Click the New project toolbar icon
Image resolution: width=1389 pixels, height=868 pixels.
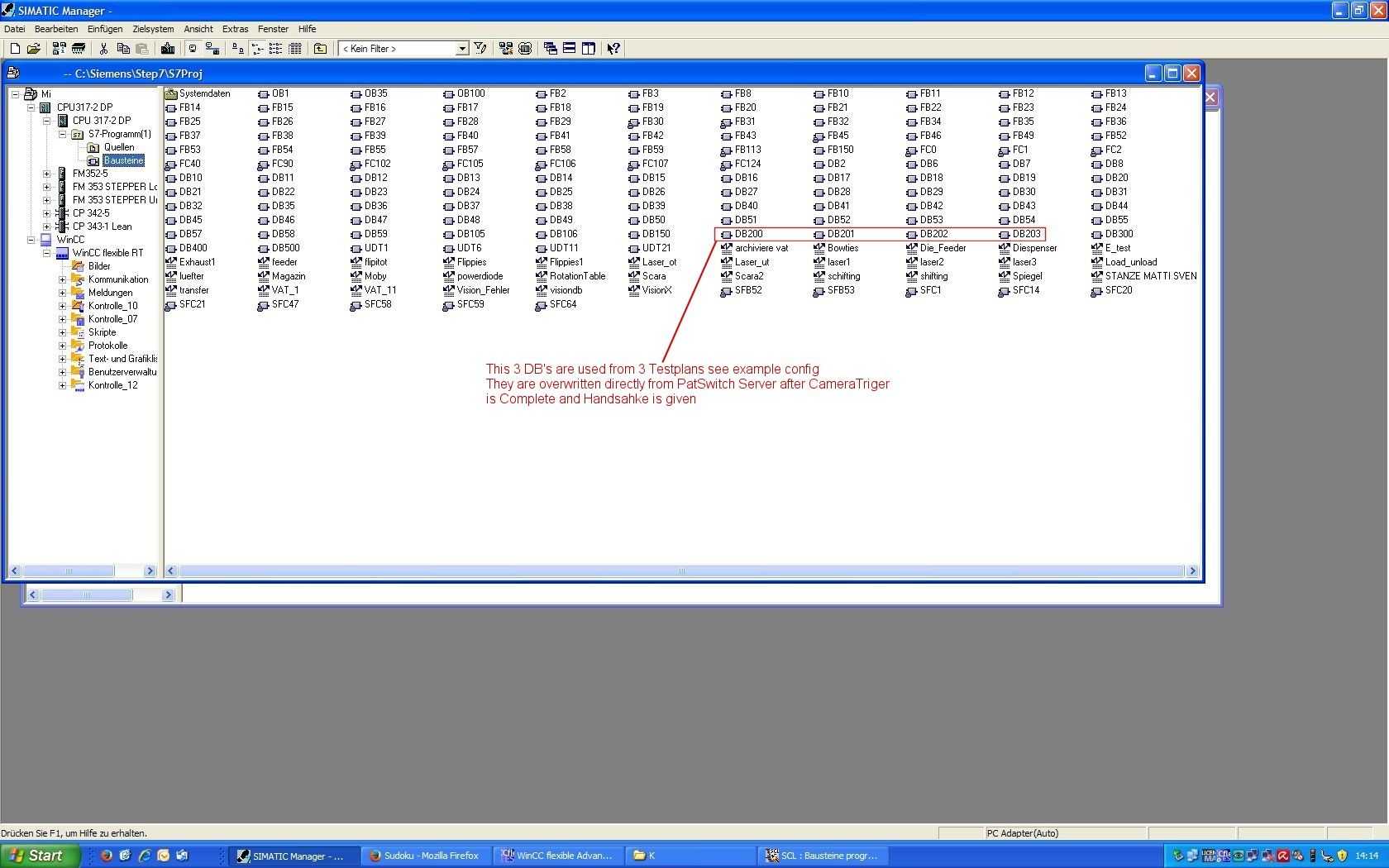pos(15,49)
